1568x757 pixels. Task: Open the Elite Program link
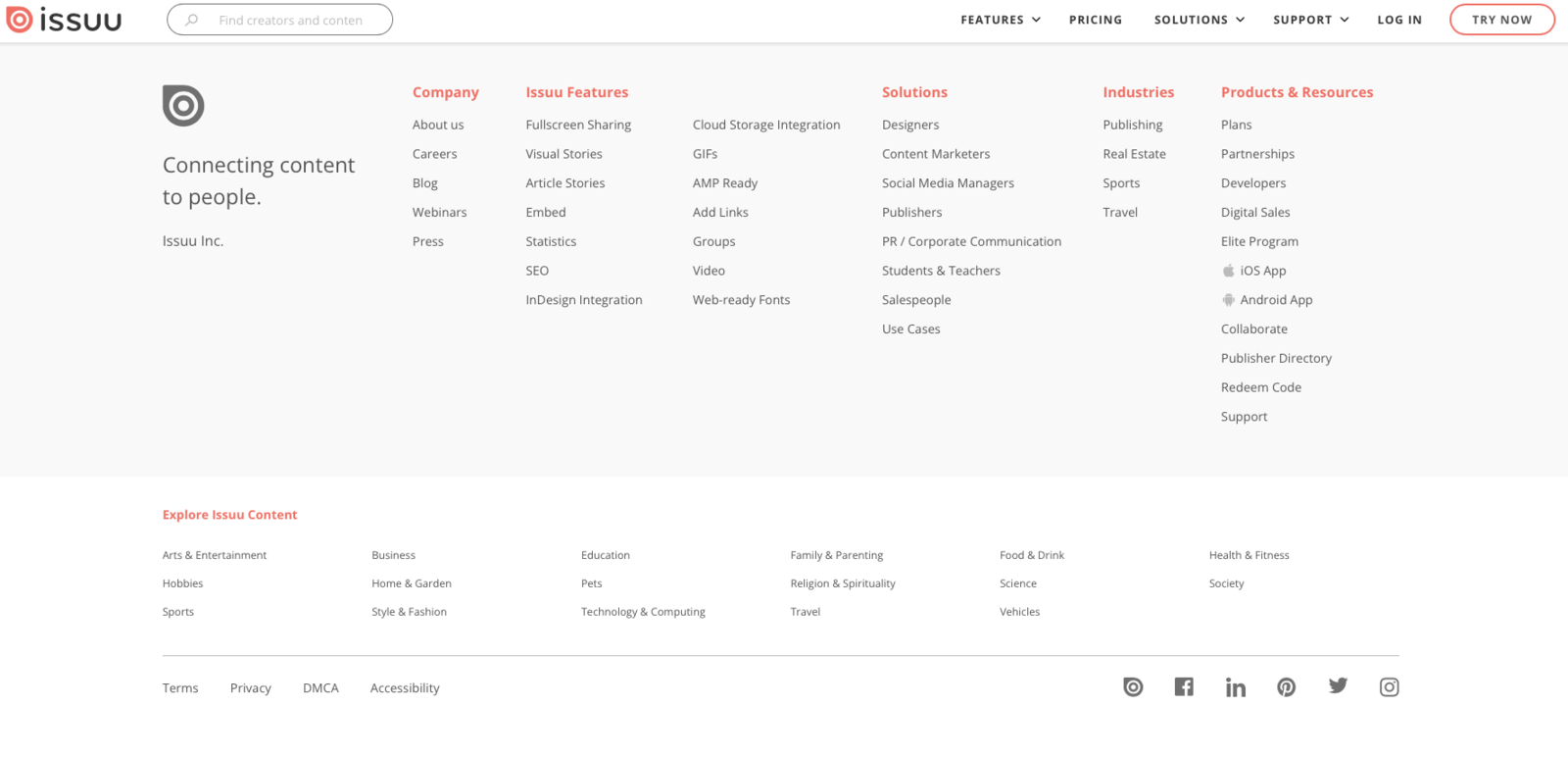pos(1260,241)
